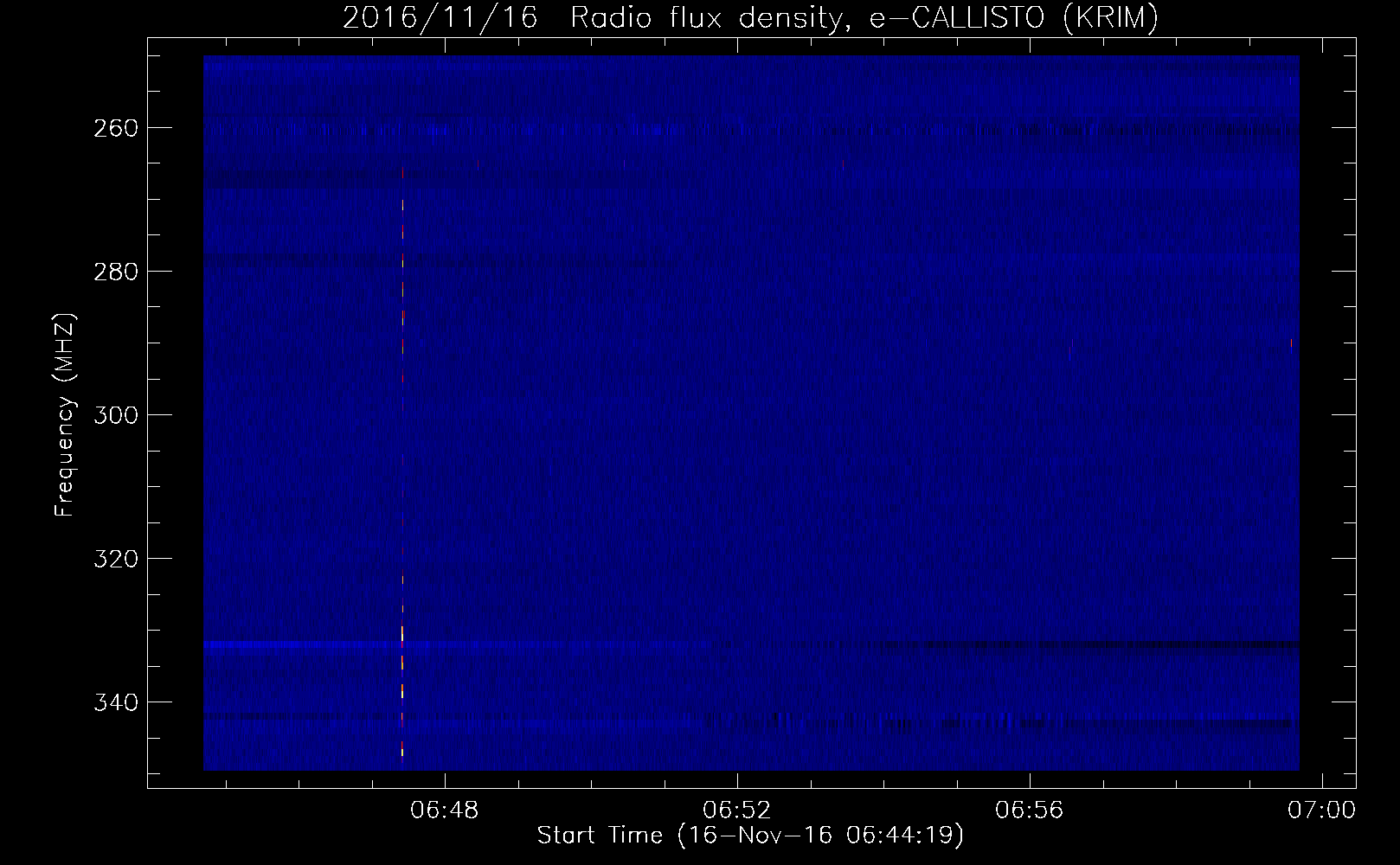Click the 07:00 time tick label
This screenshot has width=1400, height=865.
point(1321,811)
